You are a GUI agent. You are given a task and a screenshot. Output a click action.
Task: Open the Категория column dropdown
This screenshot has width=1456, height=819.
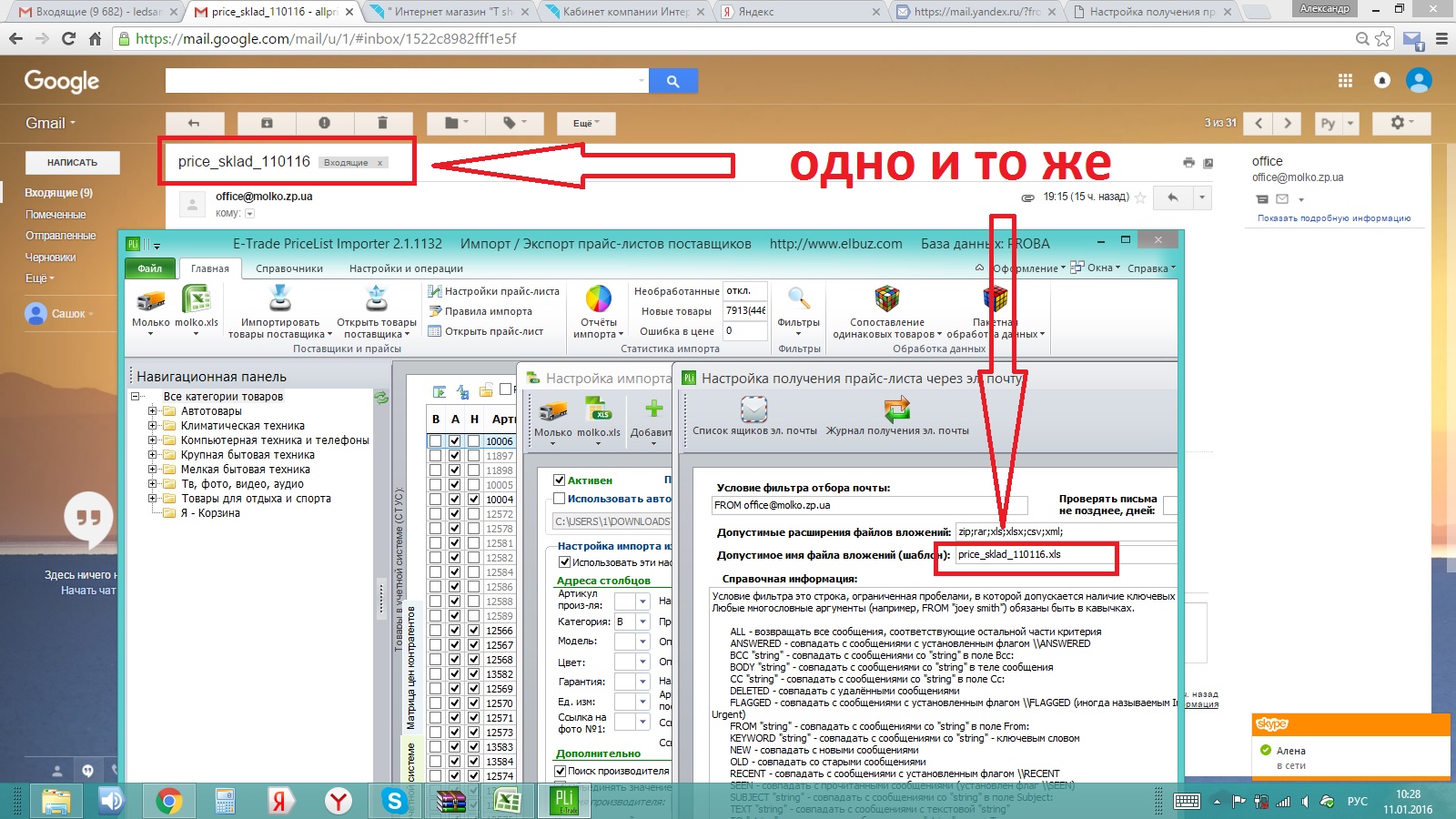tap(642, 622)
